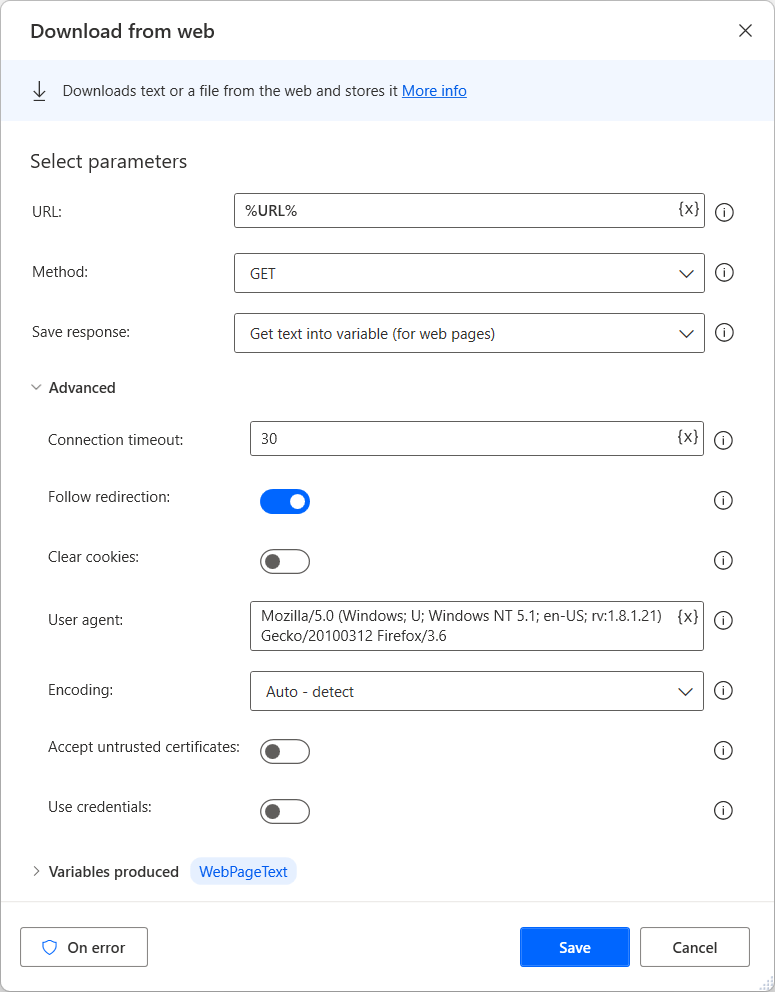Open the Method dropdown showing GET
This screenshot has width=775, height=992.
coord(469,273)
